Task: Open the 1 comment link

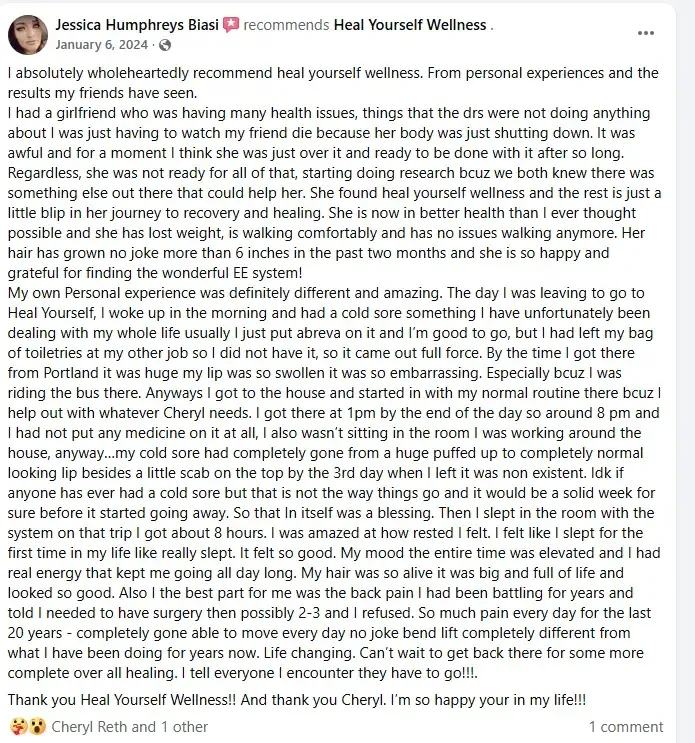Action: pos(626,727)
